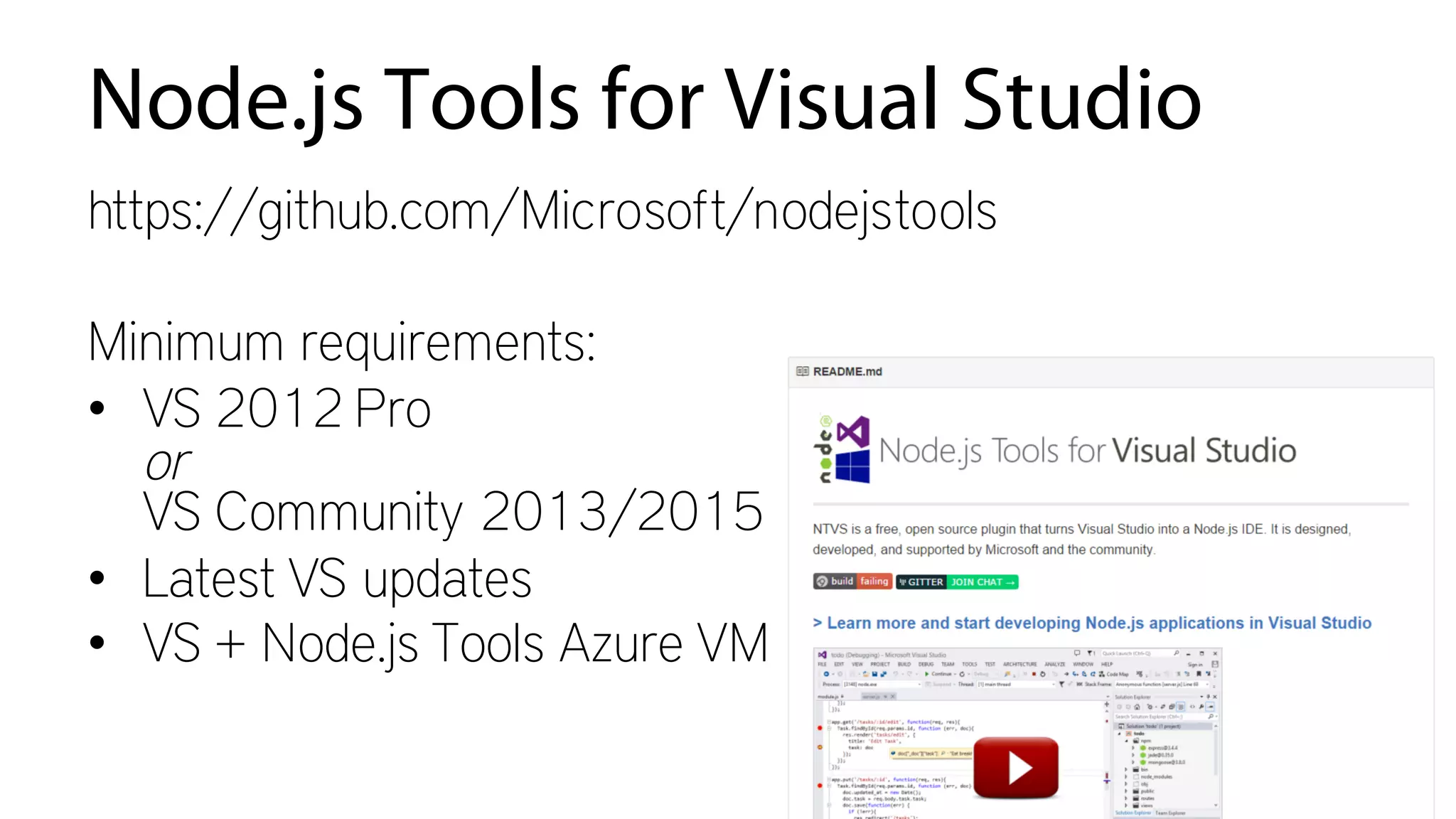1456x819 pixels.
Task: Switch to the Team Explorer tab
Action: click(x=1170, y=813)
